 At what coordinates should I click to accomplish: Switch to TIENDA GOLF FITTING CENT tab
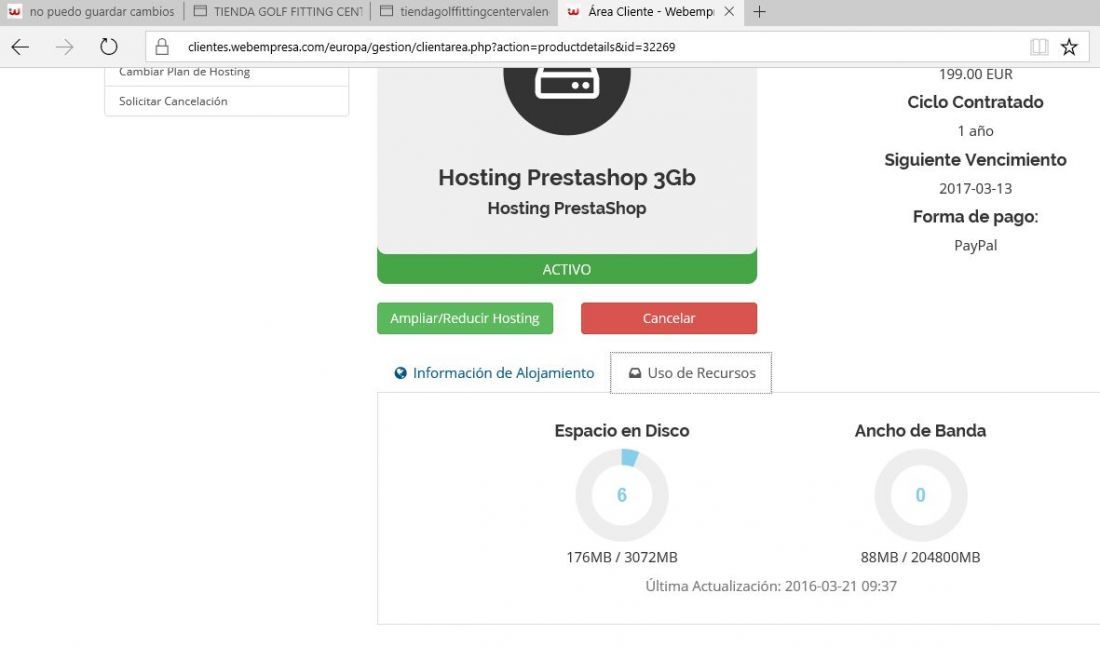279,12
